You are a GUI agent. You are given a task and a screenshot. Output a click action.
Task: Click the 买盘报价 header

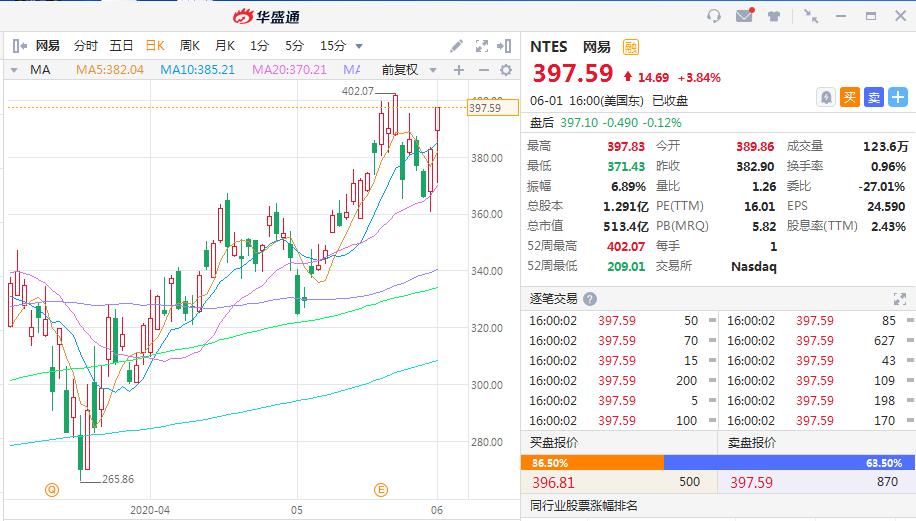coord(553,443)
